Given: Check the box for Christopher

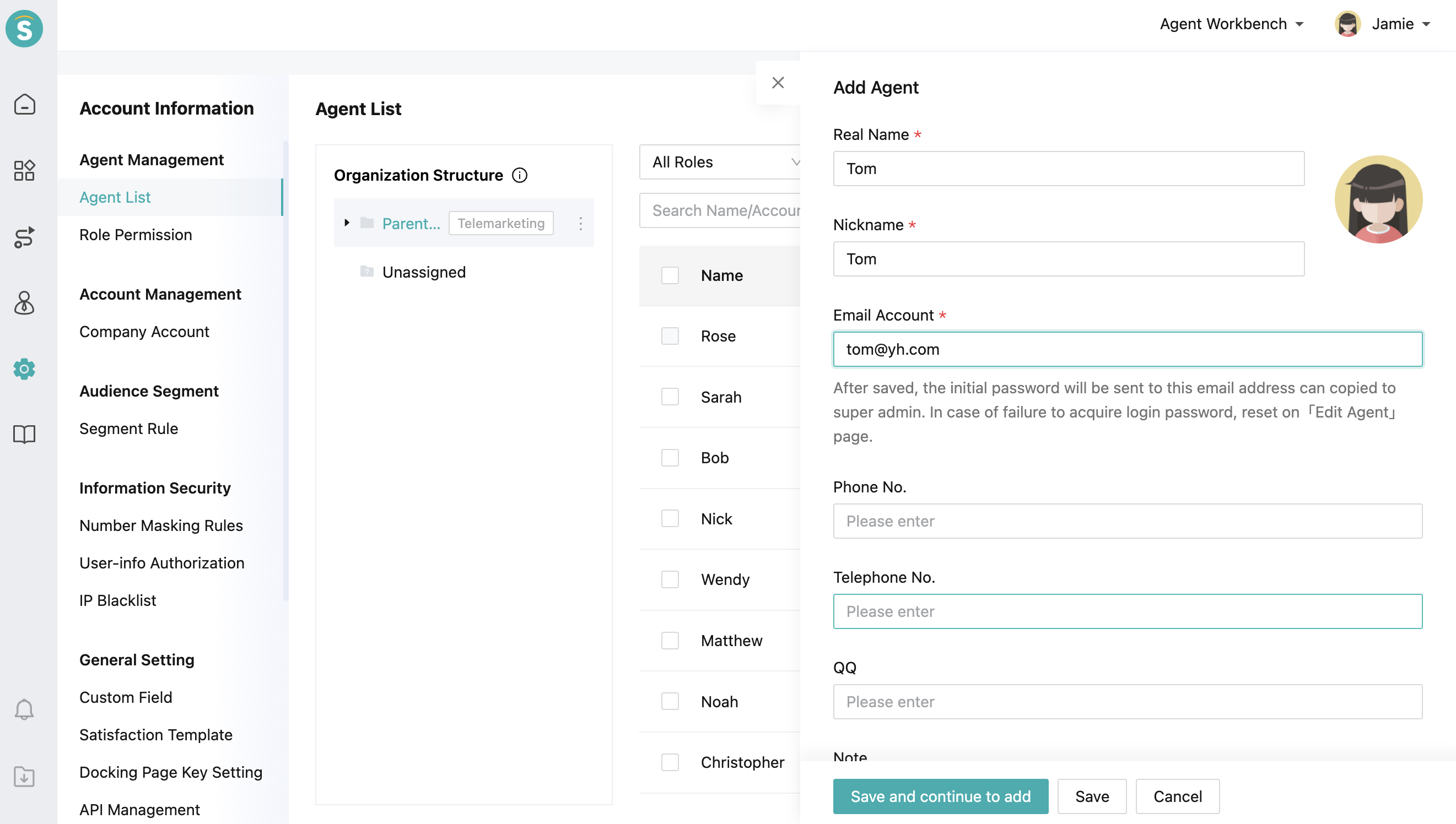Looking at the screenshot, I should (x=670, y=762).
